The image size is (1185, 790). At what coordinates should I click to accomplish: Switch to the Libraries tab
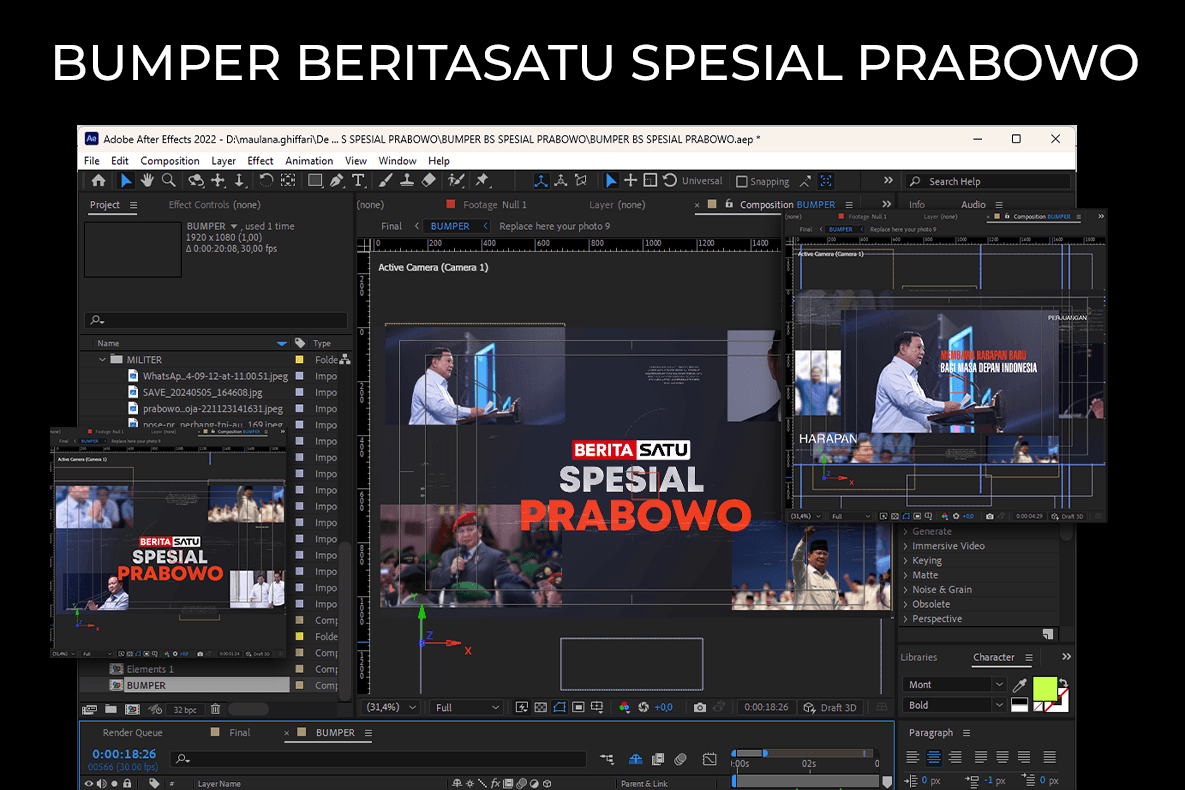[918, 658]
